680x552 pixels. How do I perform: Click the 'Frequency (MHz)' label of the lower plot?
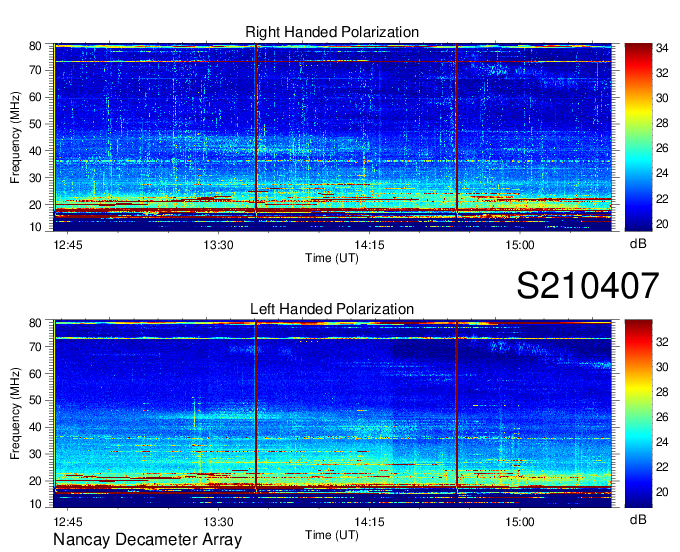[15, 414]
